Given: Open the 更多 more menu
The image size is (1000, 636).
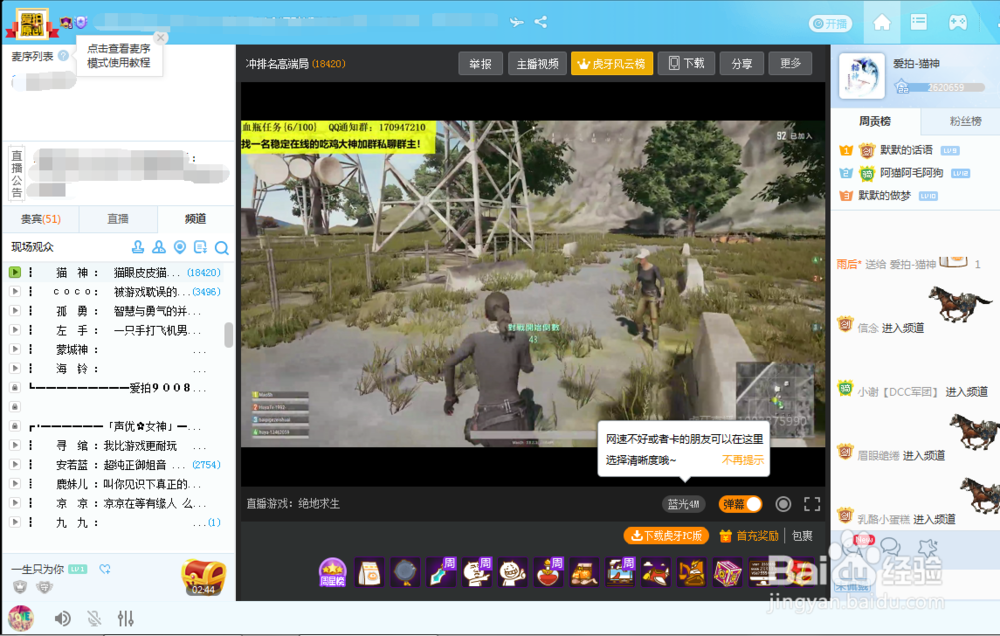Looking at the screenshot, I should click(x=790, y=63).
